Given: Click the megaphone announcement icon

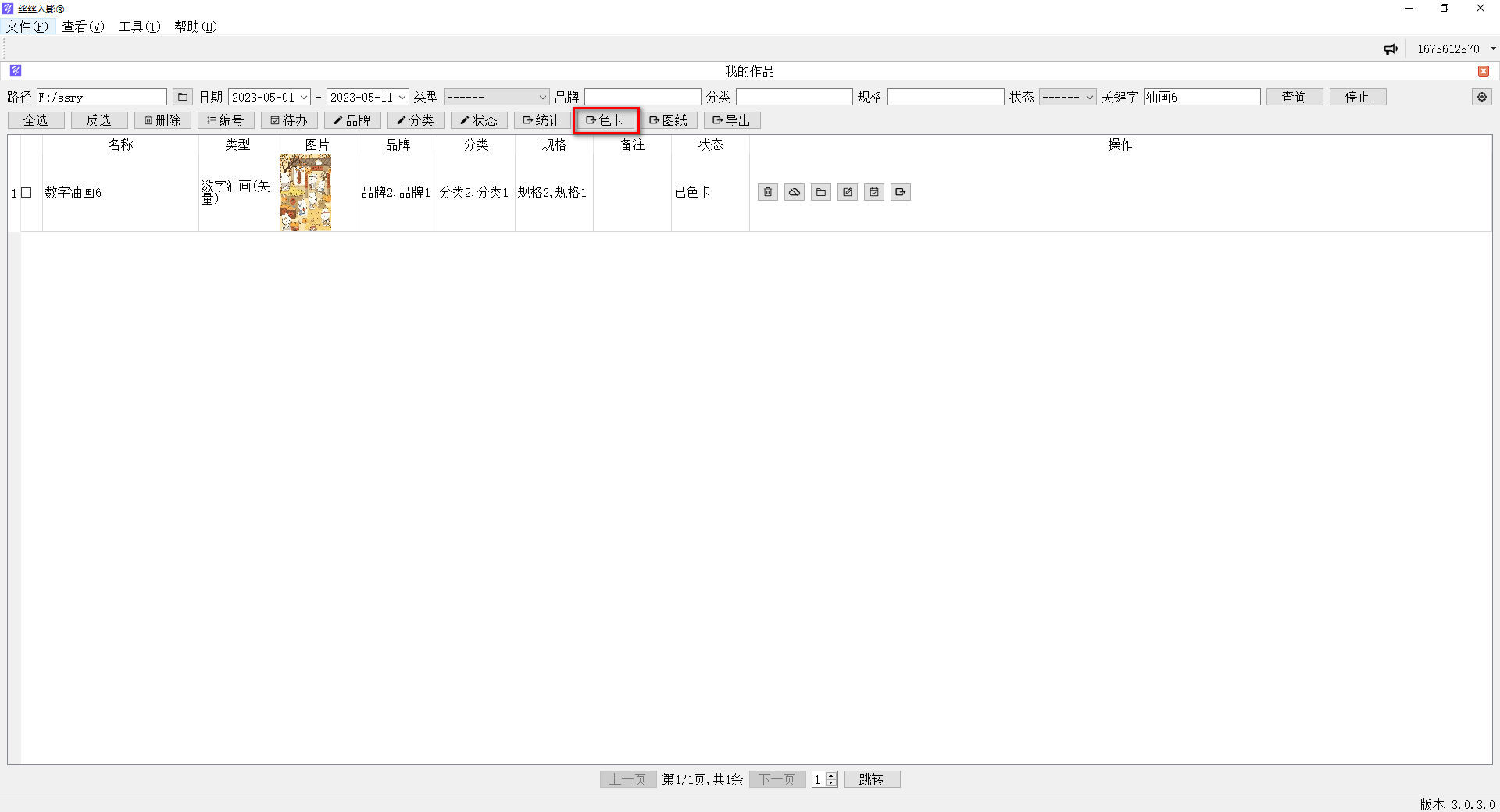Looking at the screenshot, I should click(1391, 48).
